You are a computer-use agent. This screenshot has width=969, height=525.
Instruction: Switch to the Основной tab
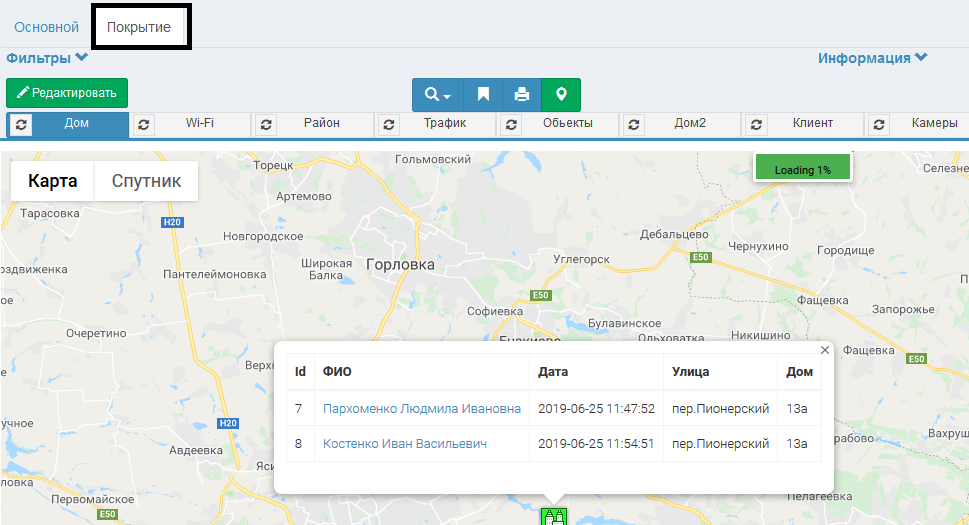click(x=46, y=27)
